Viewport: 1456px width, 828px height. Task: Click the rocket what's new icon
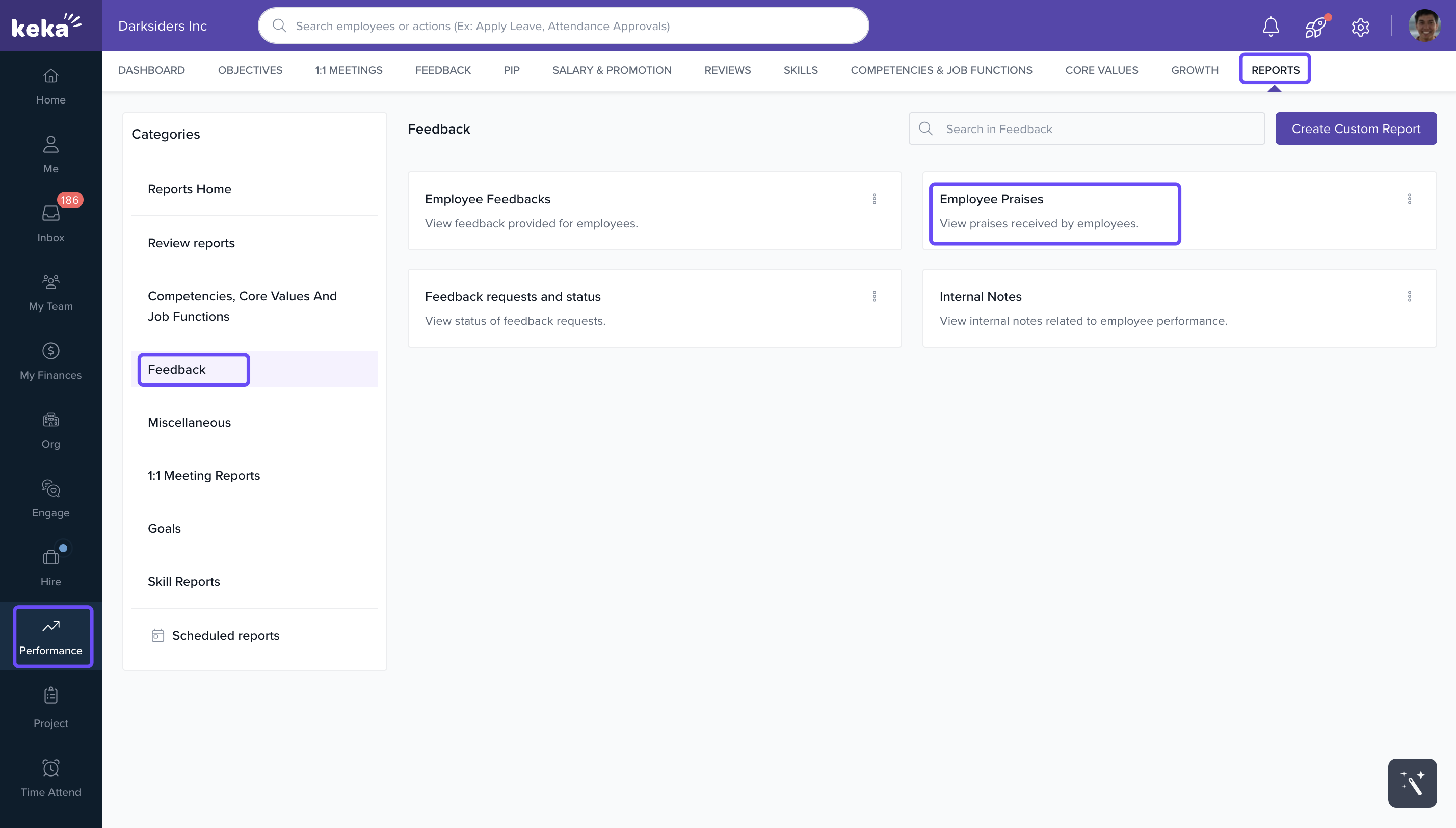coord(1315,26)
